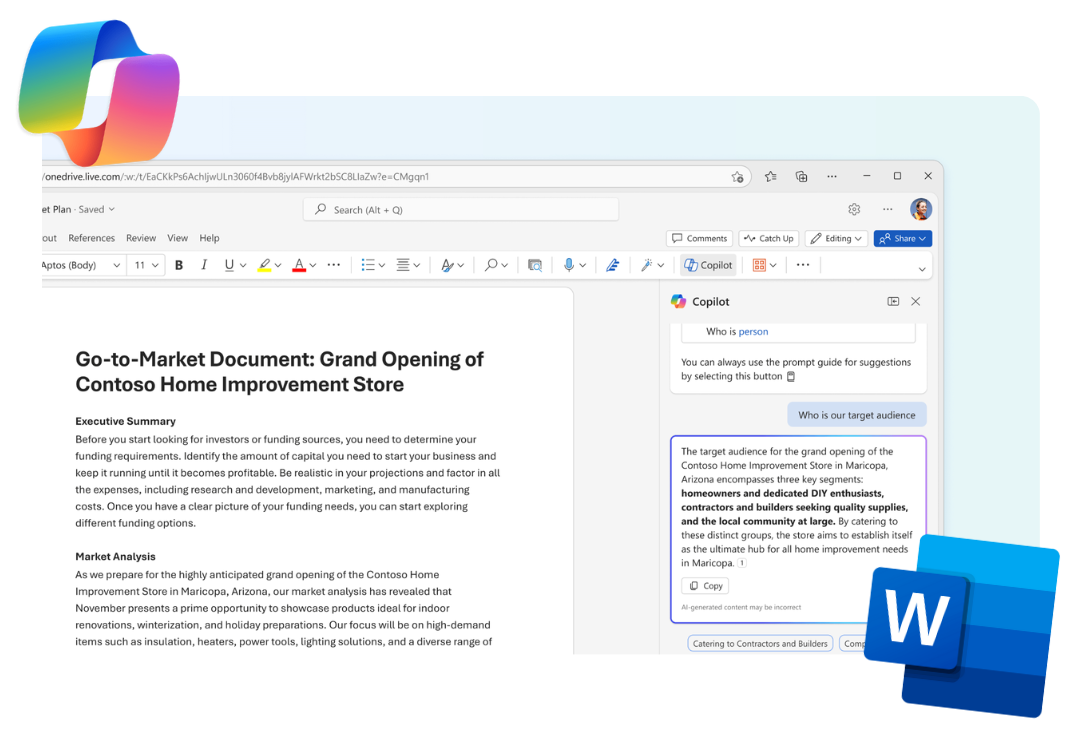
Task: Expand alignment options dropdown
Action: pos(417,265)
